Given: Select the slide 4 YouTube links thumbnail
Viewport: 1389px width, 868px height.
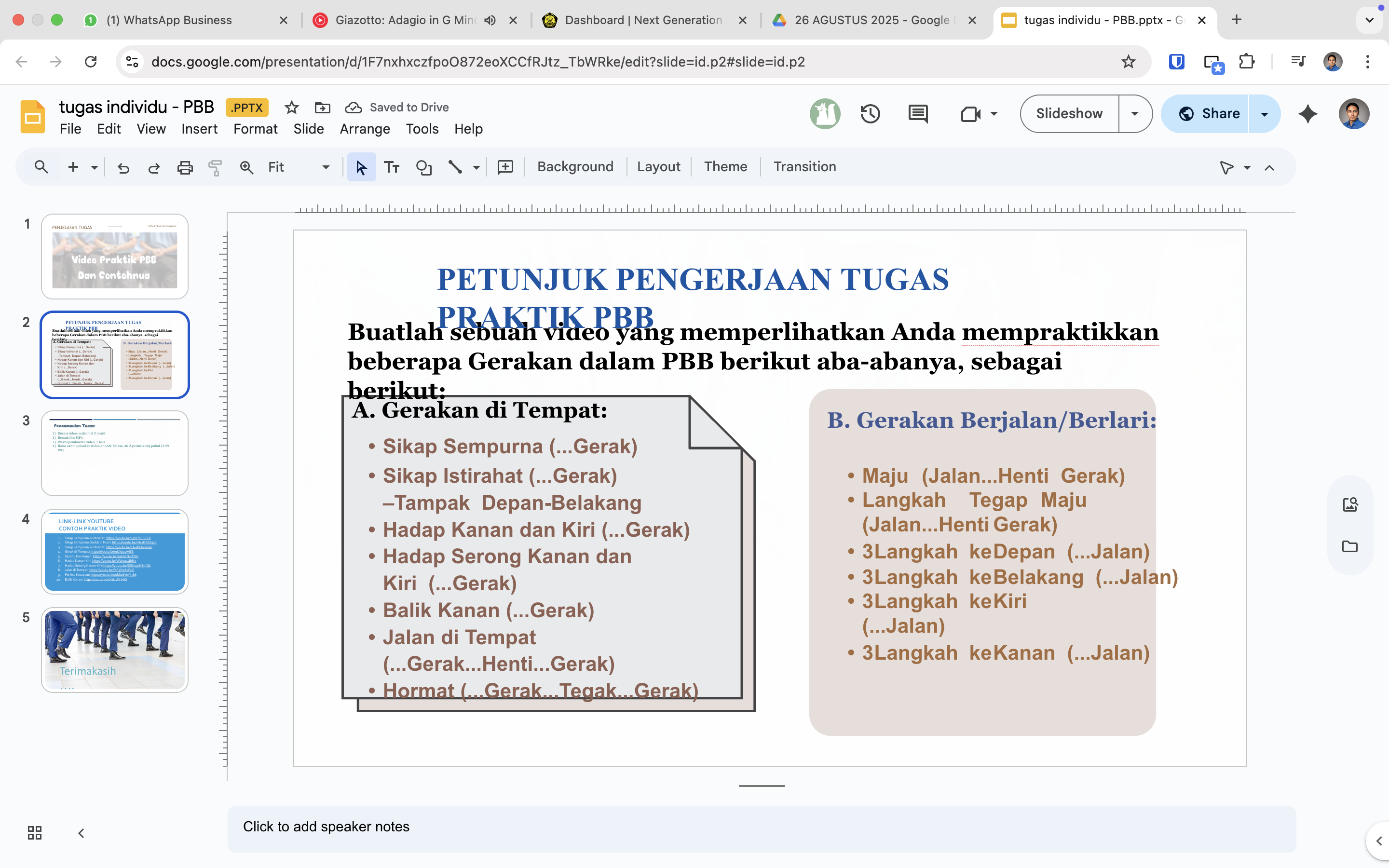Looking at the screenshot, I should [x=115, y=551].
